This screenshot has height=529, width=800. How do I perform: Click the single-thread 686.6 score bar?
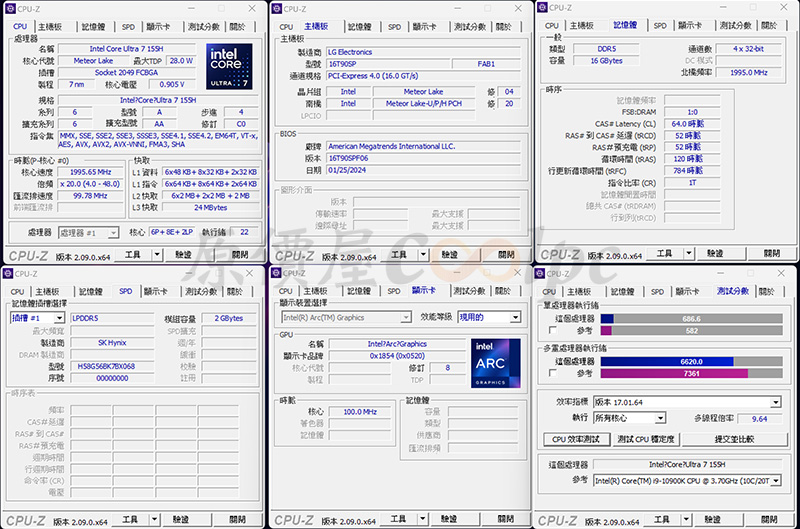tap(691, 318)
